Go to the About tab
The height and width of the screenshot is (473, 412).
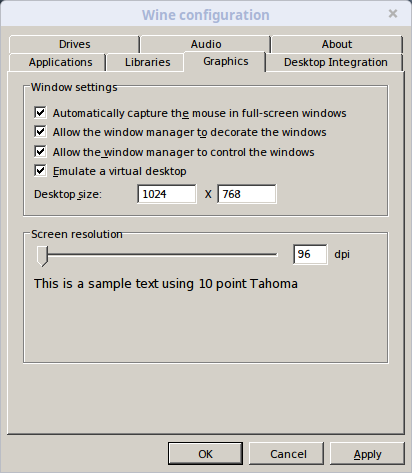pos(337,44)
